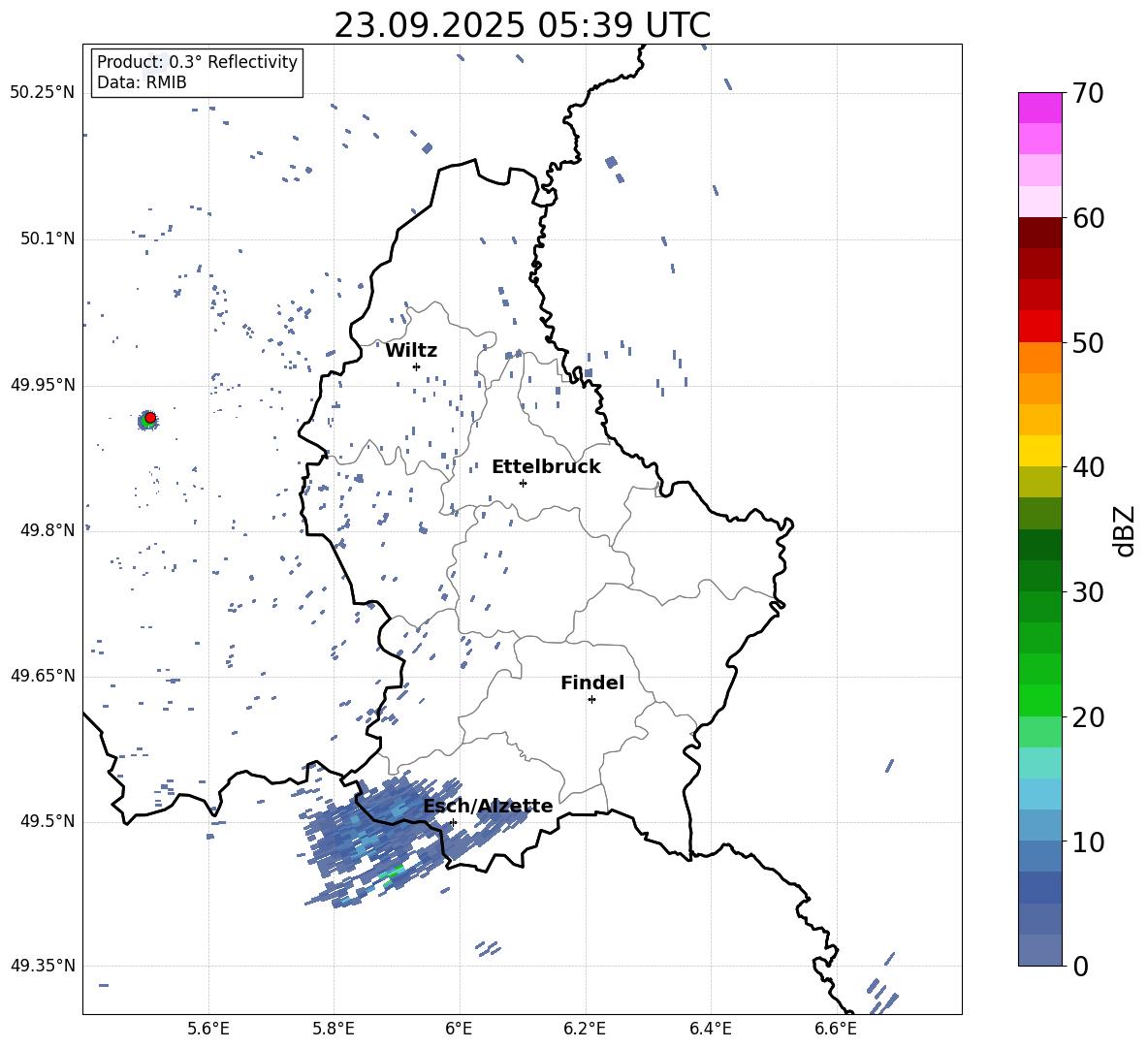Click the cross marker under Ettelbruck
Viewport: 1148px width, 1048px height.
tap(523, 483)
